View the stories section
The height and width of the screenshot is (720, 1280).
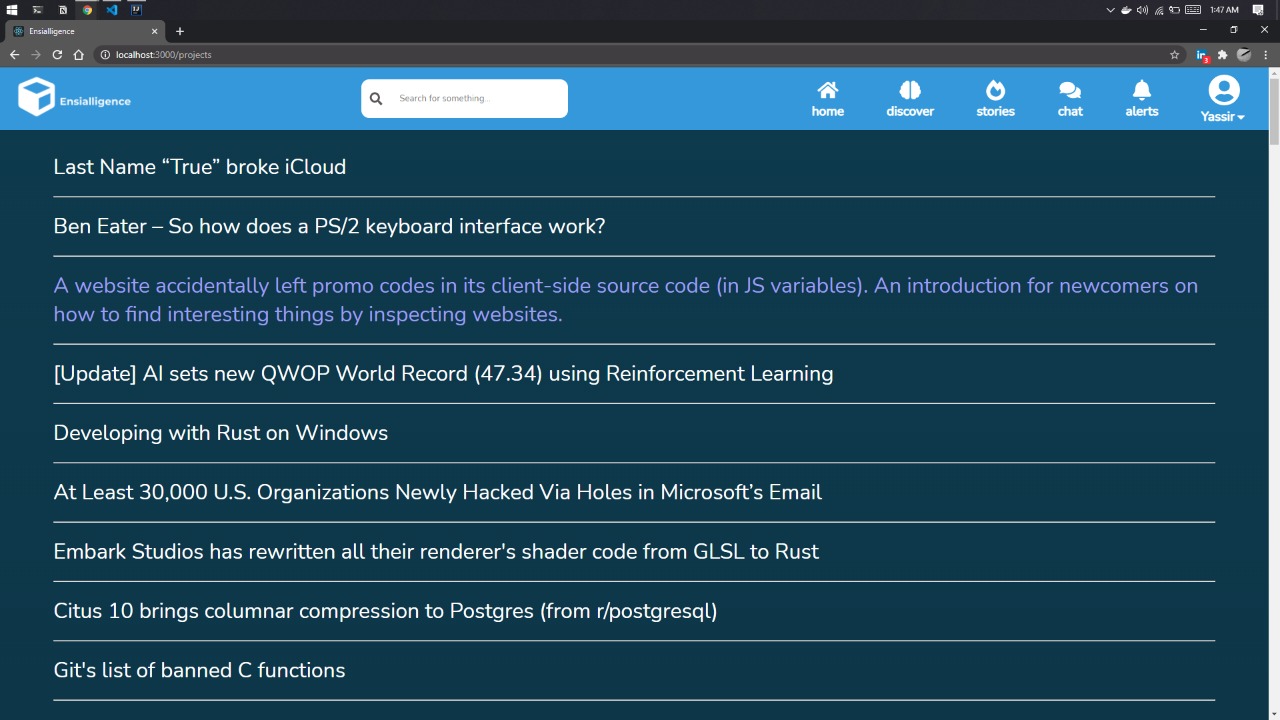click(x=995, y=97)
